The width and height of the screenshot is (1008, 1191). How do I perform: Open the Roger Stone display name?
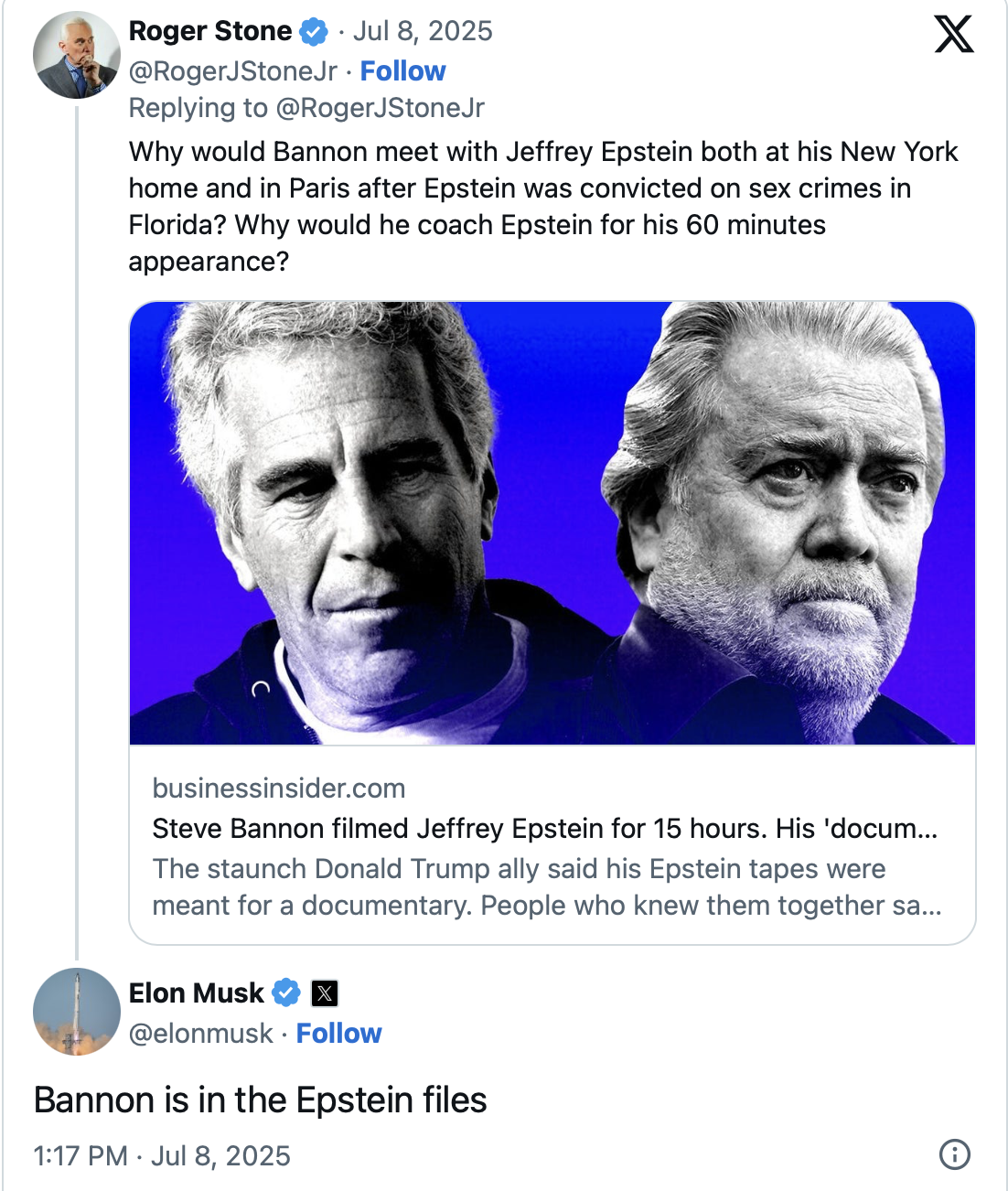pos(210,31)
